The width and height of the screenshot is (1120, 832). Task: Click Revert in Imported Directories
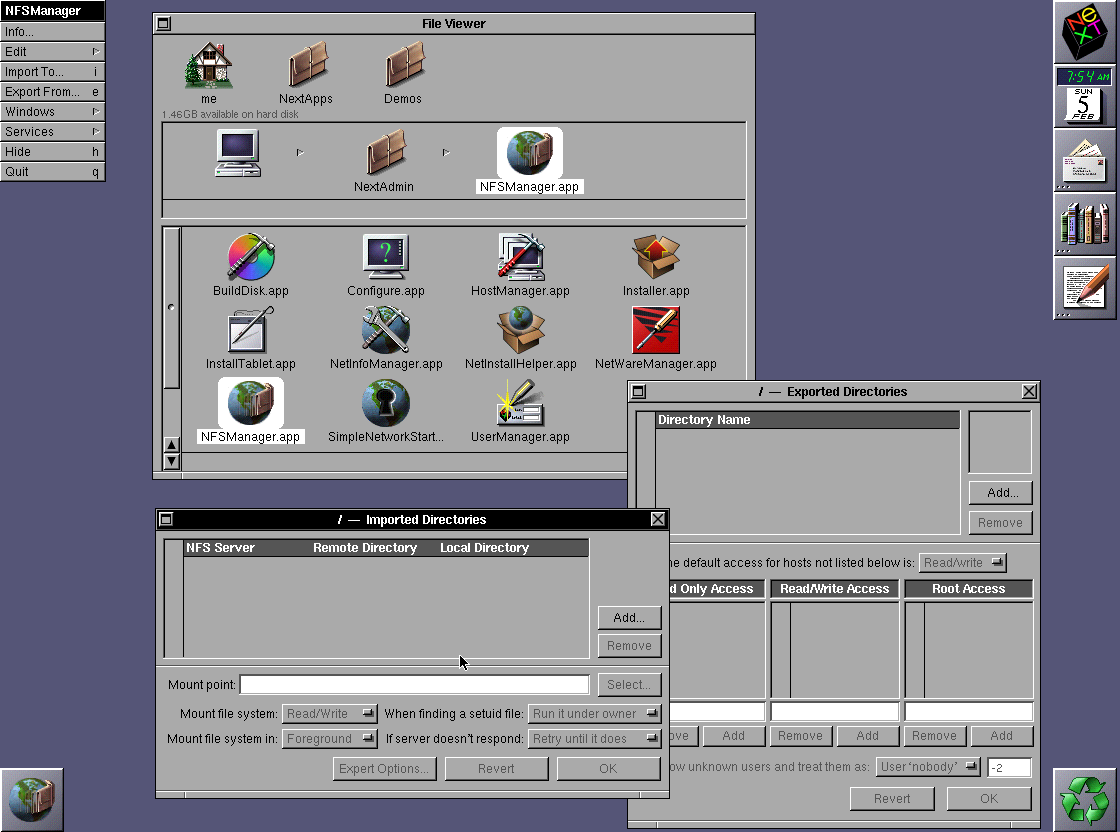[496, 768]
